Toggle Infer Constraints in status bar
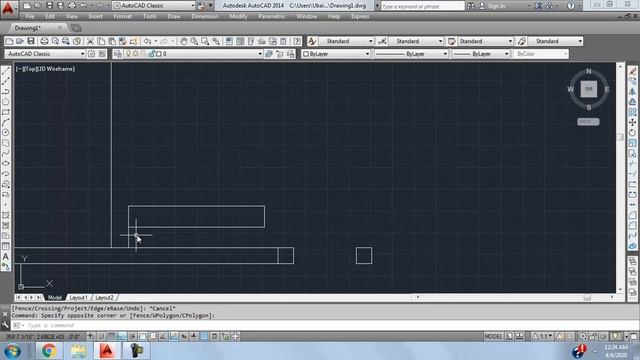Screen dimensions: 640x360 tap(91, 337)
